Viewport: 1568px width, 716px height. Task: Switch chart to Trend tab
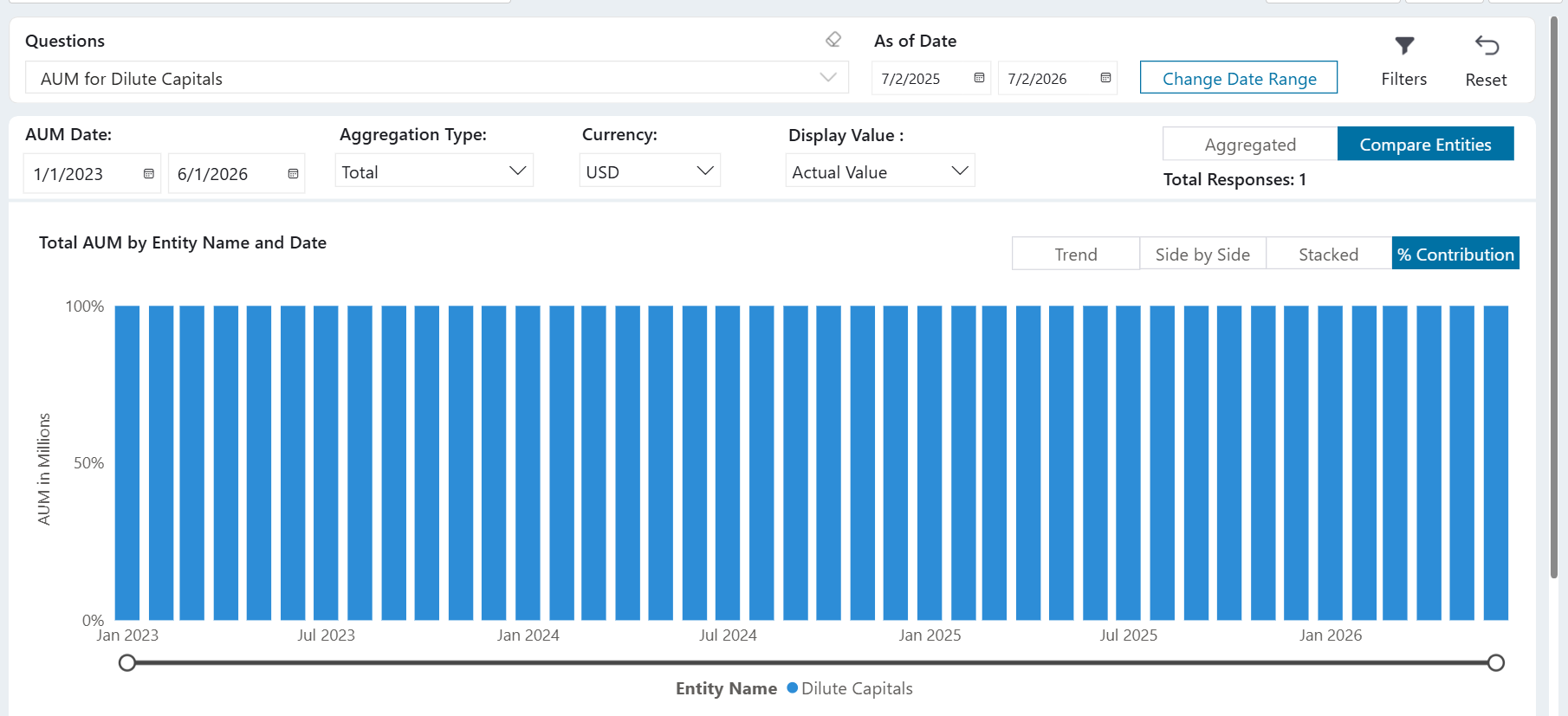pos(1076,254)
